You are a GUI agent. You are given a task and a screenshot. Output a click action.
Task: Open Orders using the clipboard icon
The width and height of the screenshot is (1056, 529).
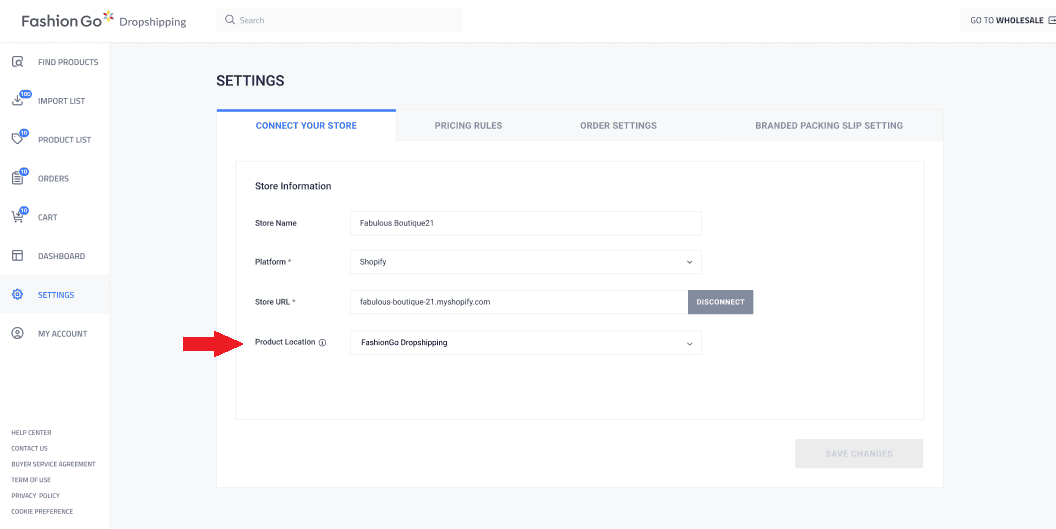(x=17, y=178)
